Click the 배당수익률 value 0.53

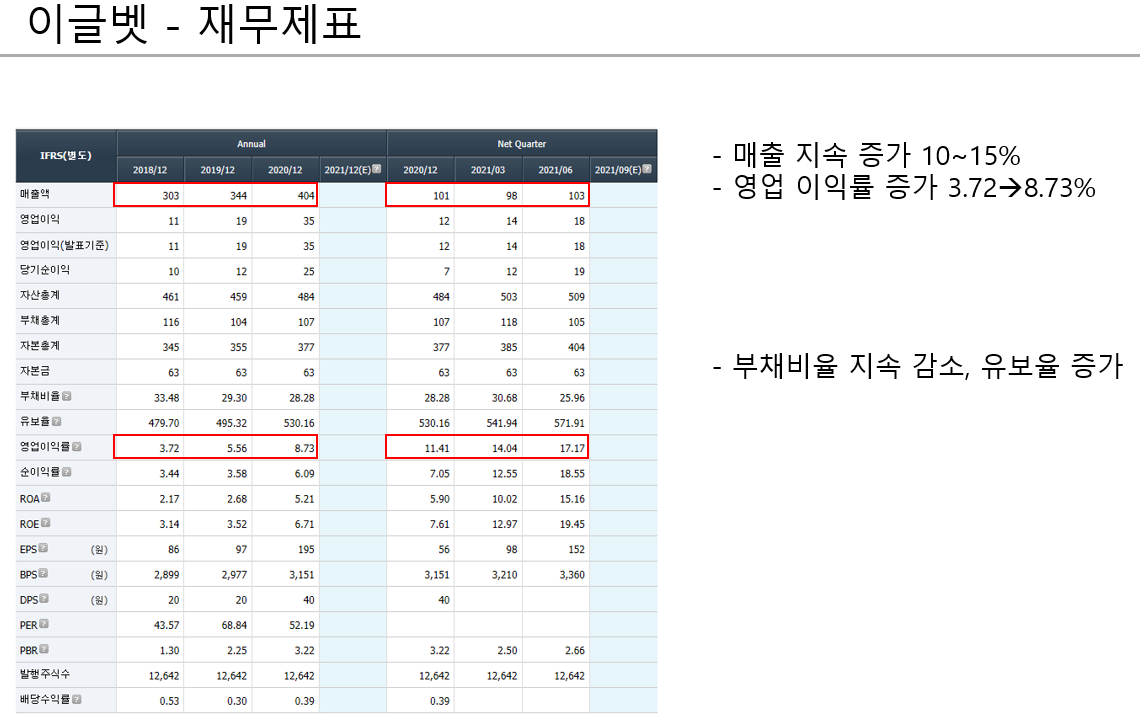click(x=169, y=701)
